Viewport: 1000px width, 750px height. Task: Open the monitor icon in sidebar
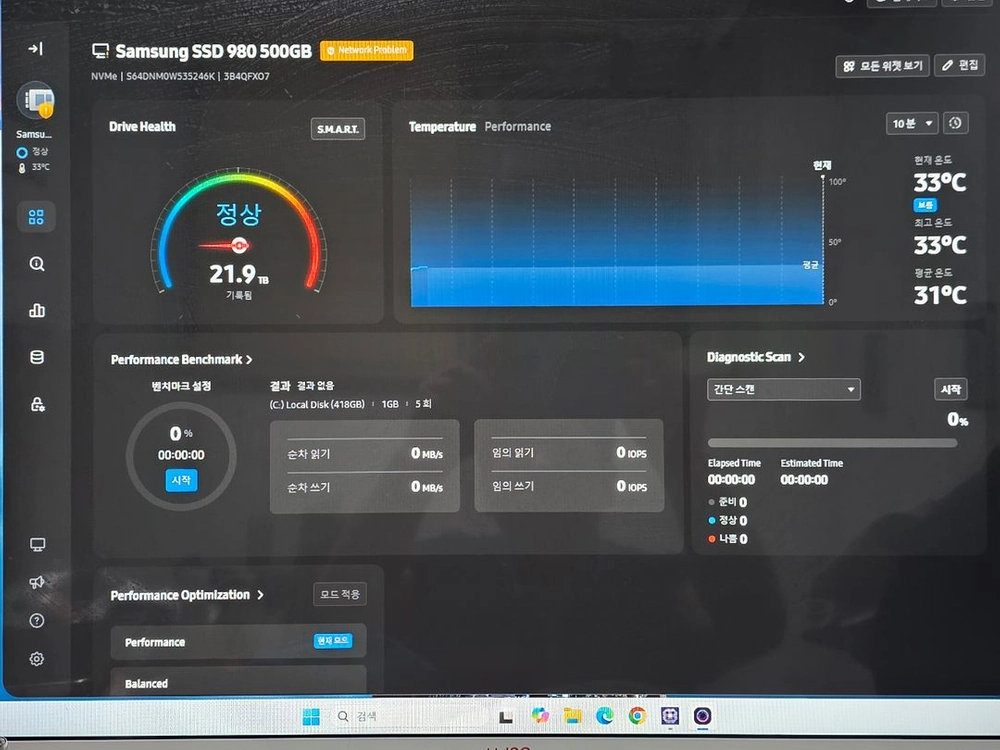pos(38,545)
